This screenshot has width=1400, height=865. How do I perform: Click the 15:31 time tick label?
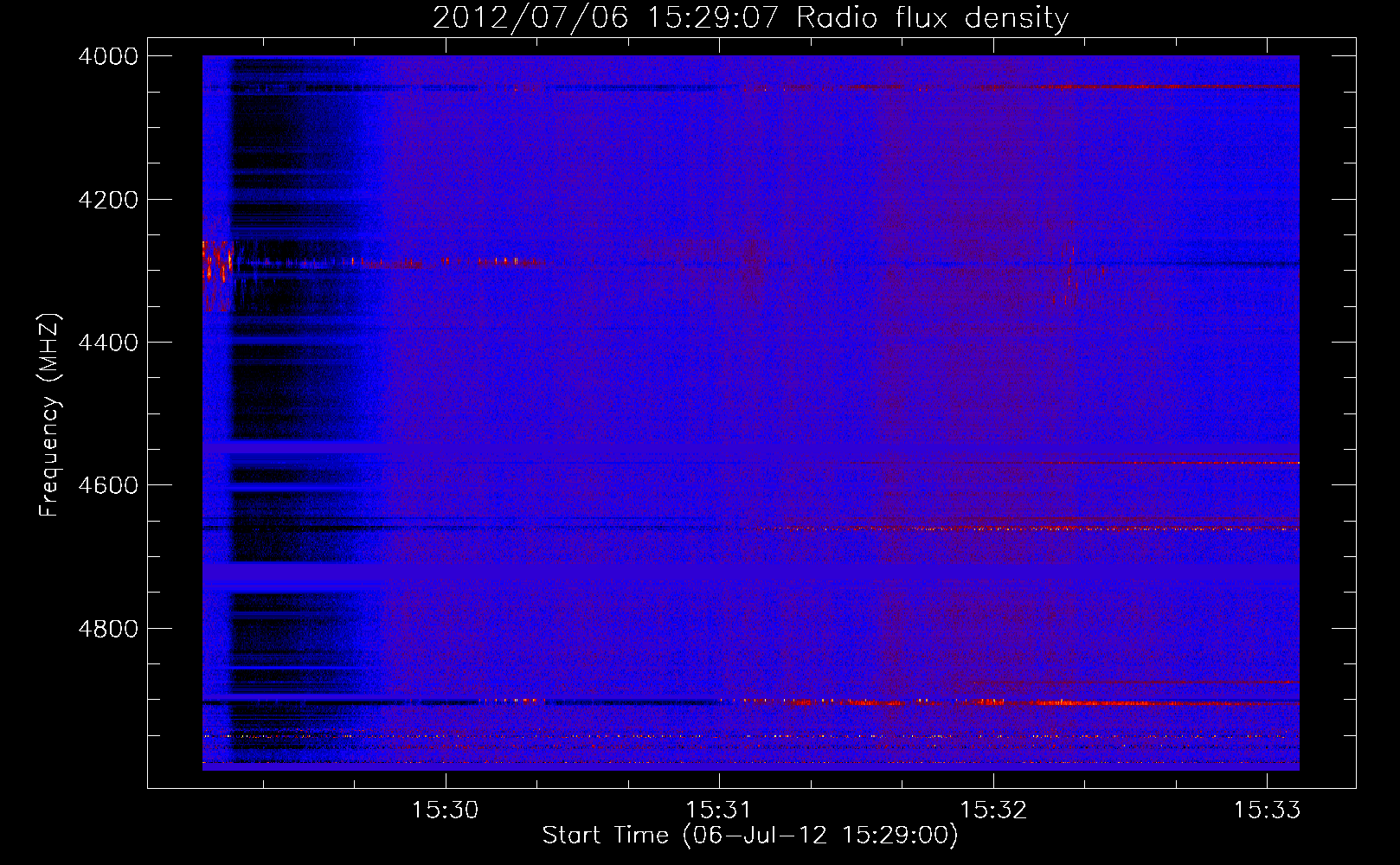(719, 810)
